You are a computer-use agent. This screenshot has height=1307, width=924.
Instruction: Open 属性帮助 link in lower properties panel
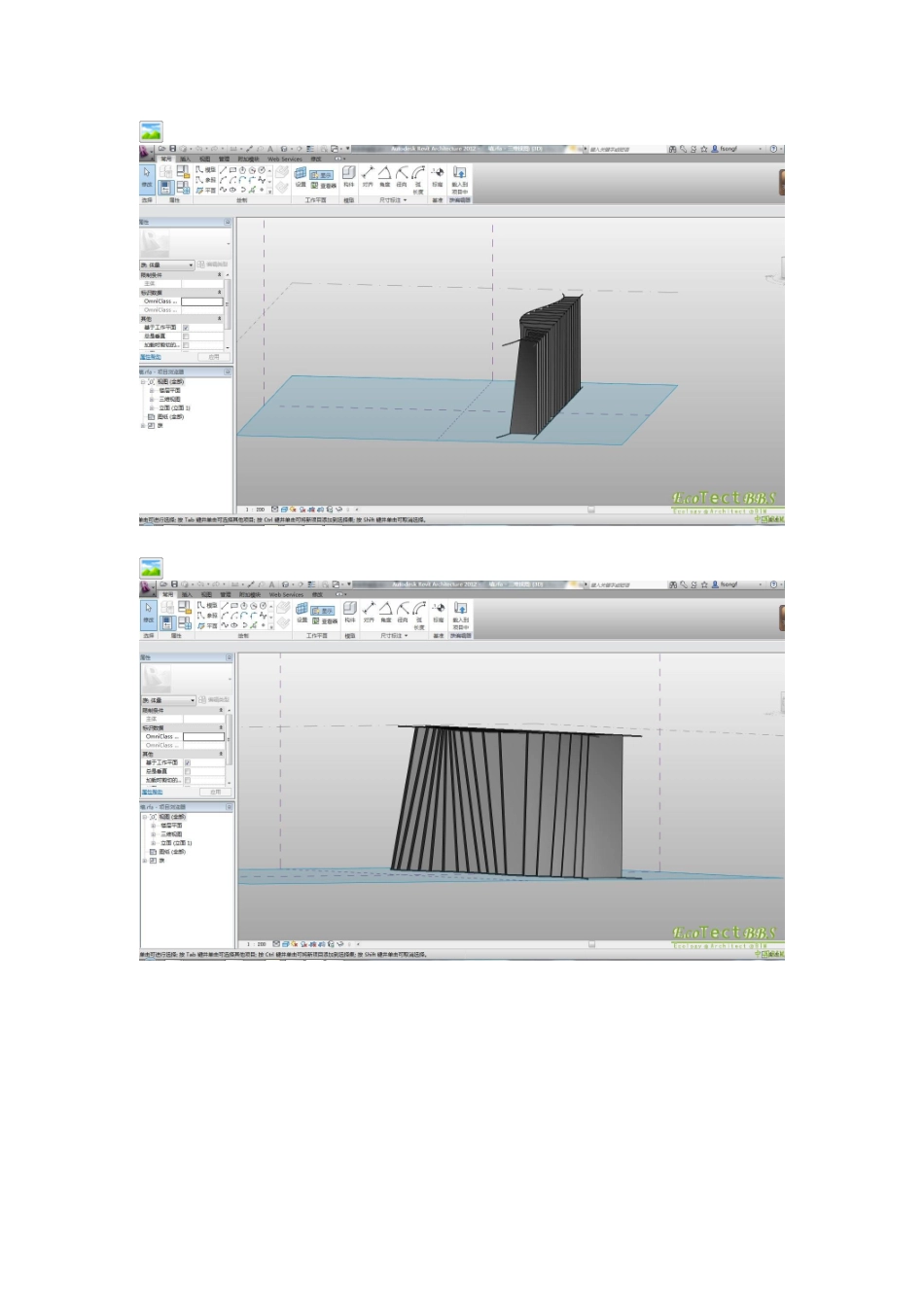[152, 792]
